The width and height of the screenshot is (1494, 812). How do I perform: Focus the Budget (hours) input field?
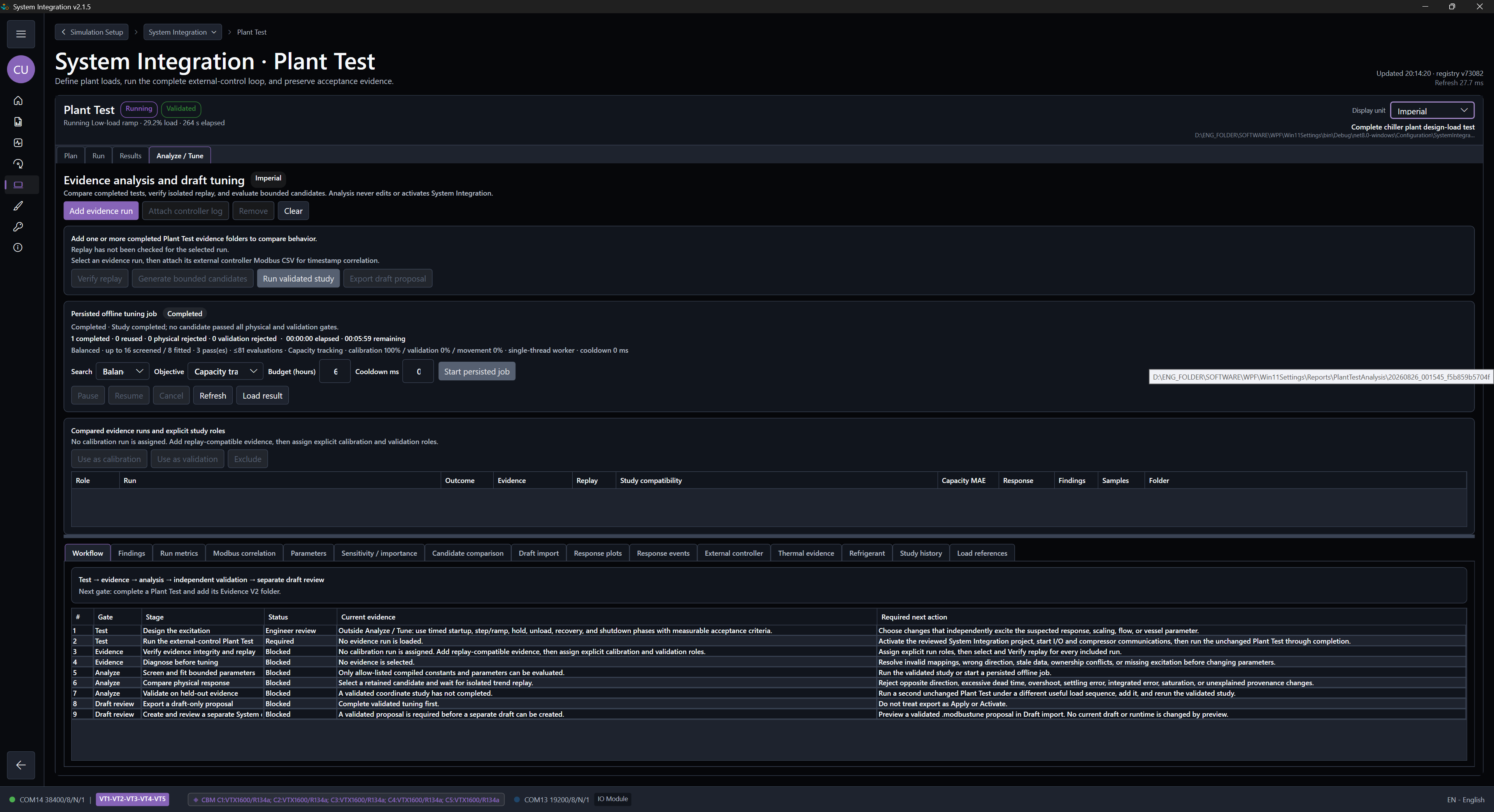tap(335, 371)
